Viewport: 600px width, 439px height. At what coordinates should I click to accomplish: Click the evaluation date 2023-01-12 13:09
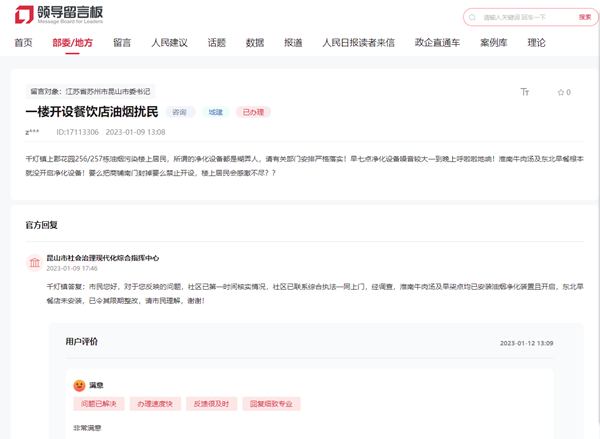[527, 343]
